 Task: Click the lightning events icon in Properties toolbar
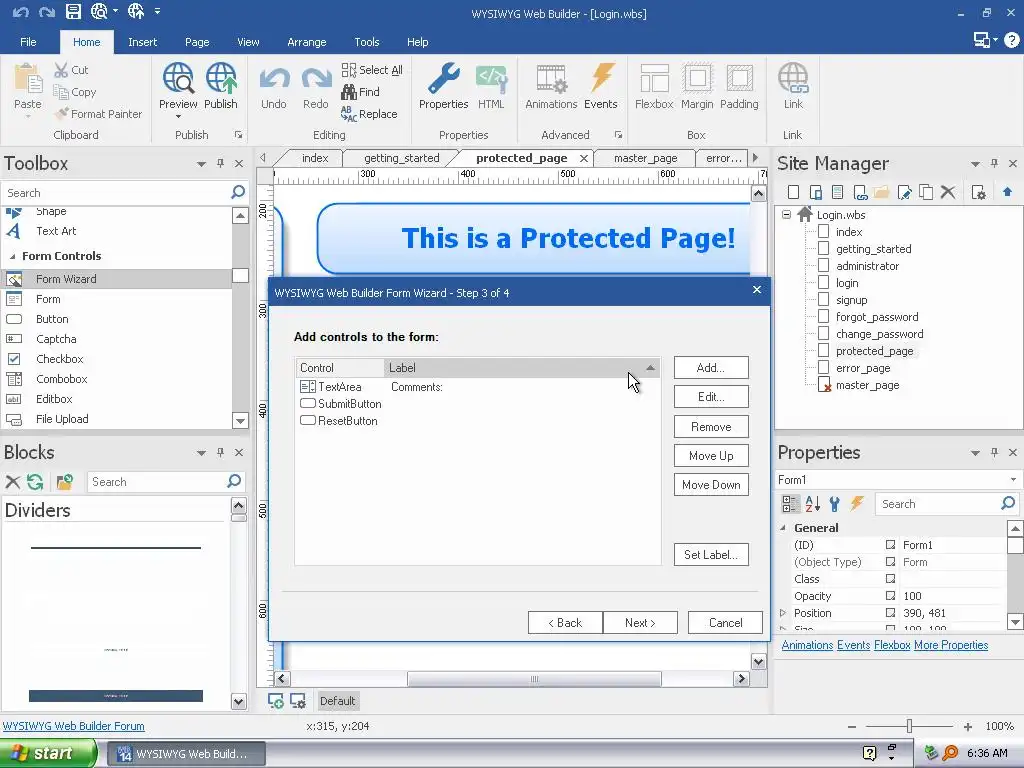click(857, 504)
